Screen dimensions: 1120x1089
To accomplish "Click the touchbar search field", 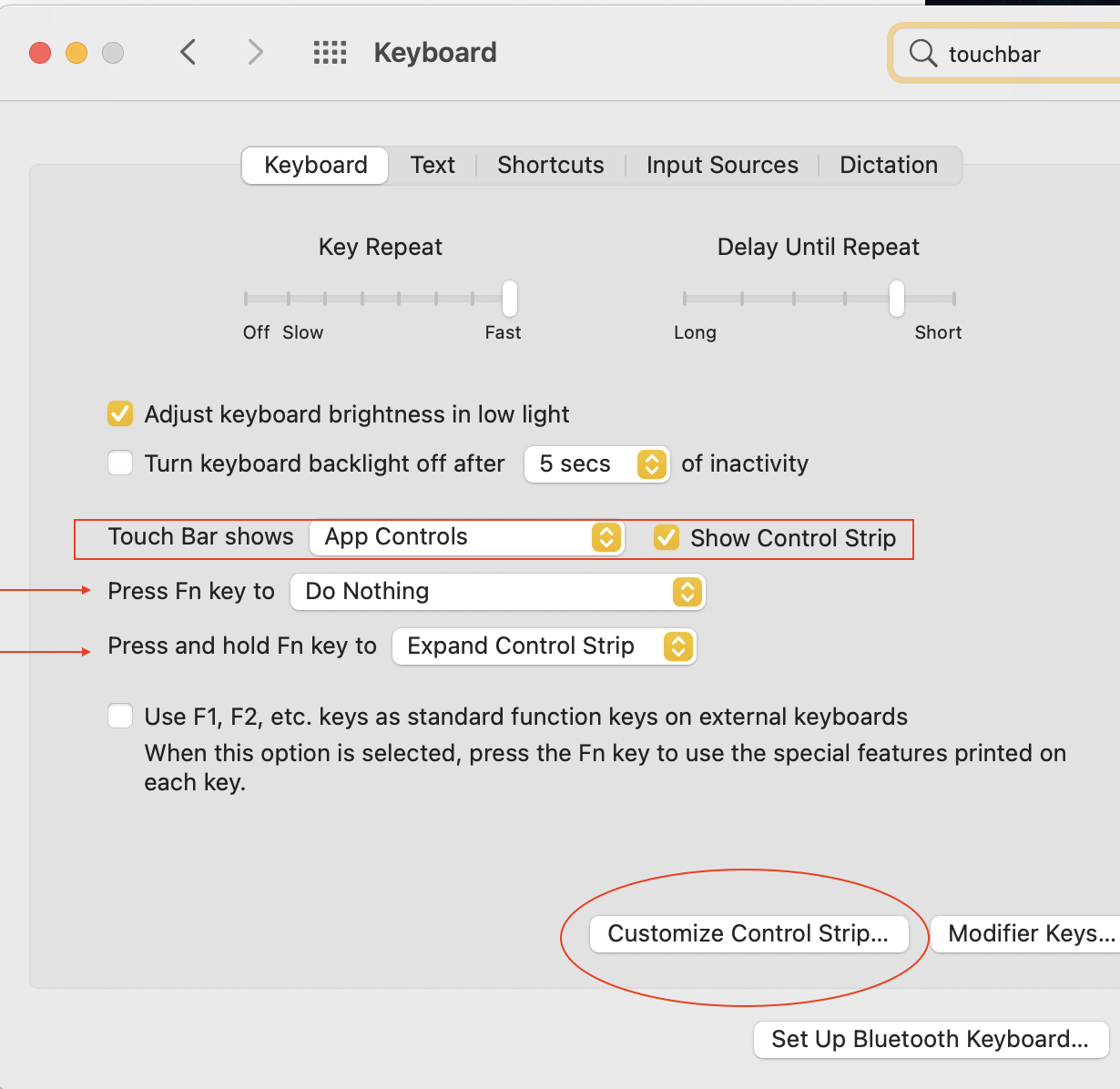I will click(1020, 55).
